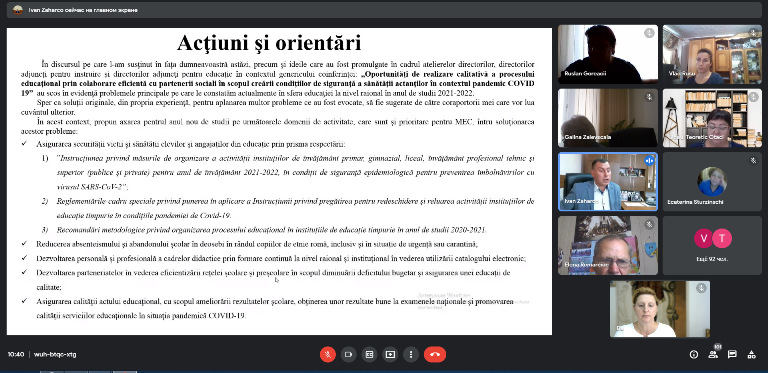The width and height of the screenshot is (768, 373).
Task: Click the presenter avatar in top banner
Action: click(18, 10)
